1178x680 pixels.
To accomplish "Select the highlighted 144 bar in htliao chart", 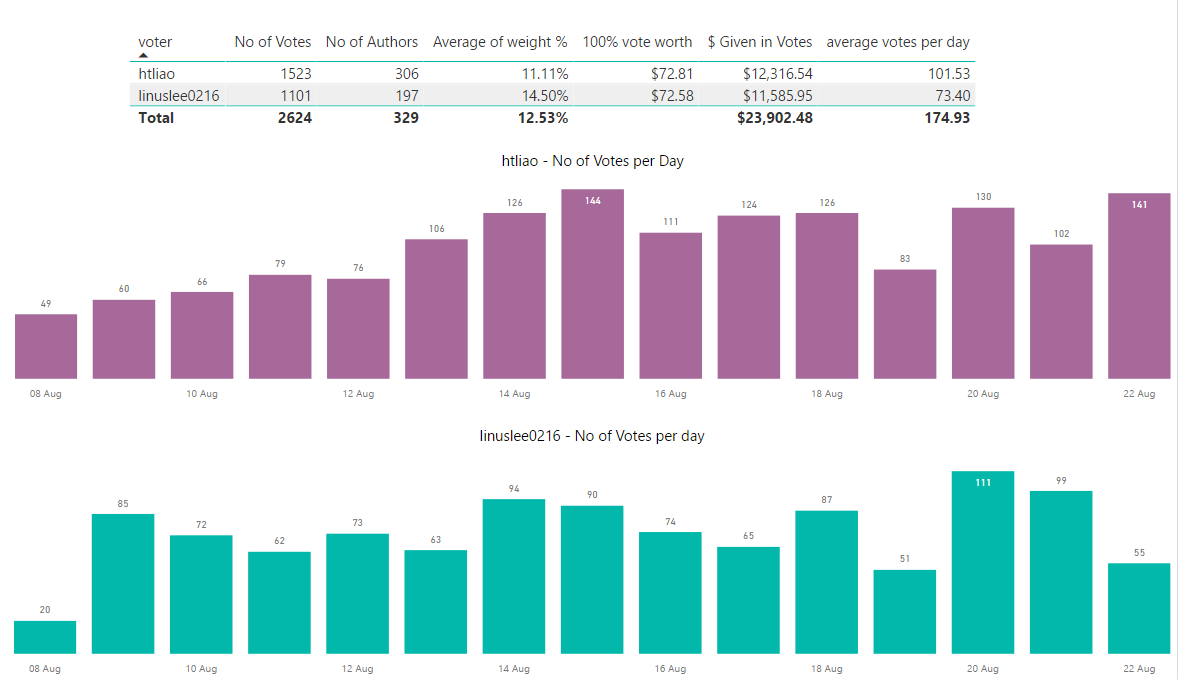I will (x=592, y=285).
